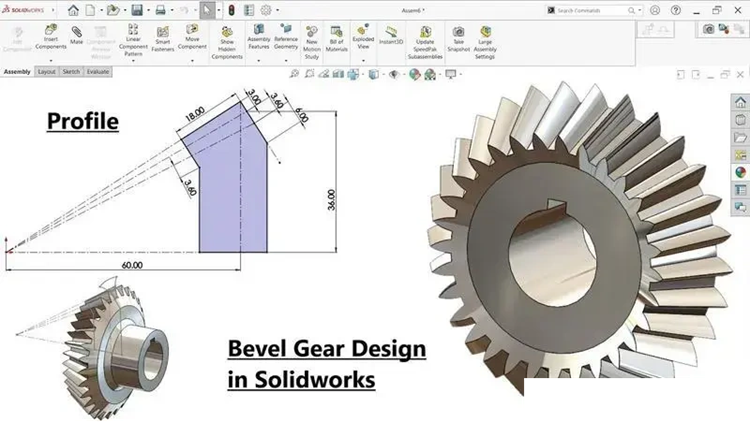Viewport: 750px width, 423px height.
Task: Click Show Hidden Components
Action: click(227, 43)
